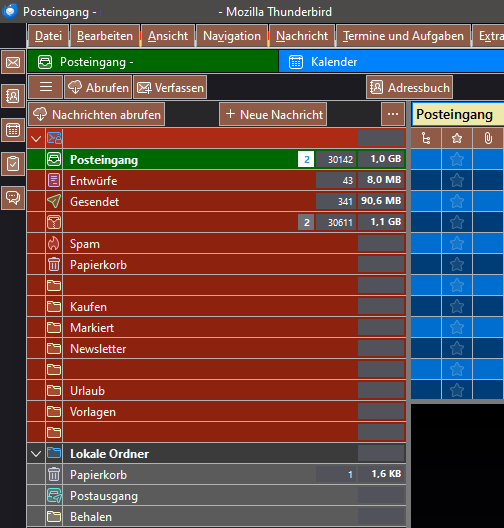Screen dimensions: 504x528
Task: Click the Spam flame icon
Action: point(54,243)
